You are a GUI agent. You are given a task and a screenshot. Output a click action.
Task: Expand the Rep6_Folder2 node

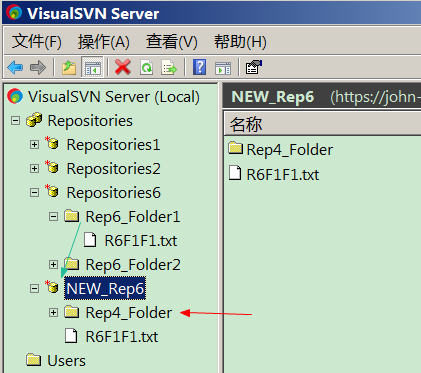(53, 265)
